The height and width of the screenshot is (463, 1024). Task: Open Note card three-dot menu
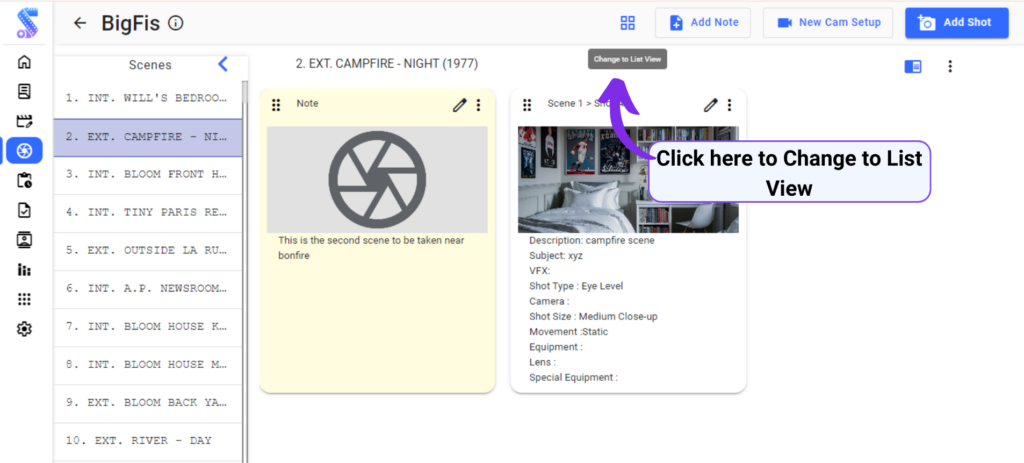pyautogui.click(x=479, y=104)
